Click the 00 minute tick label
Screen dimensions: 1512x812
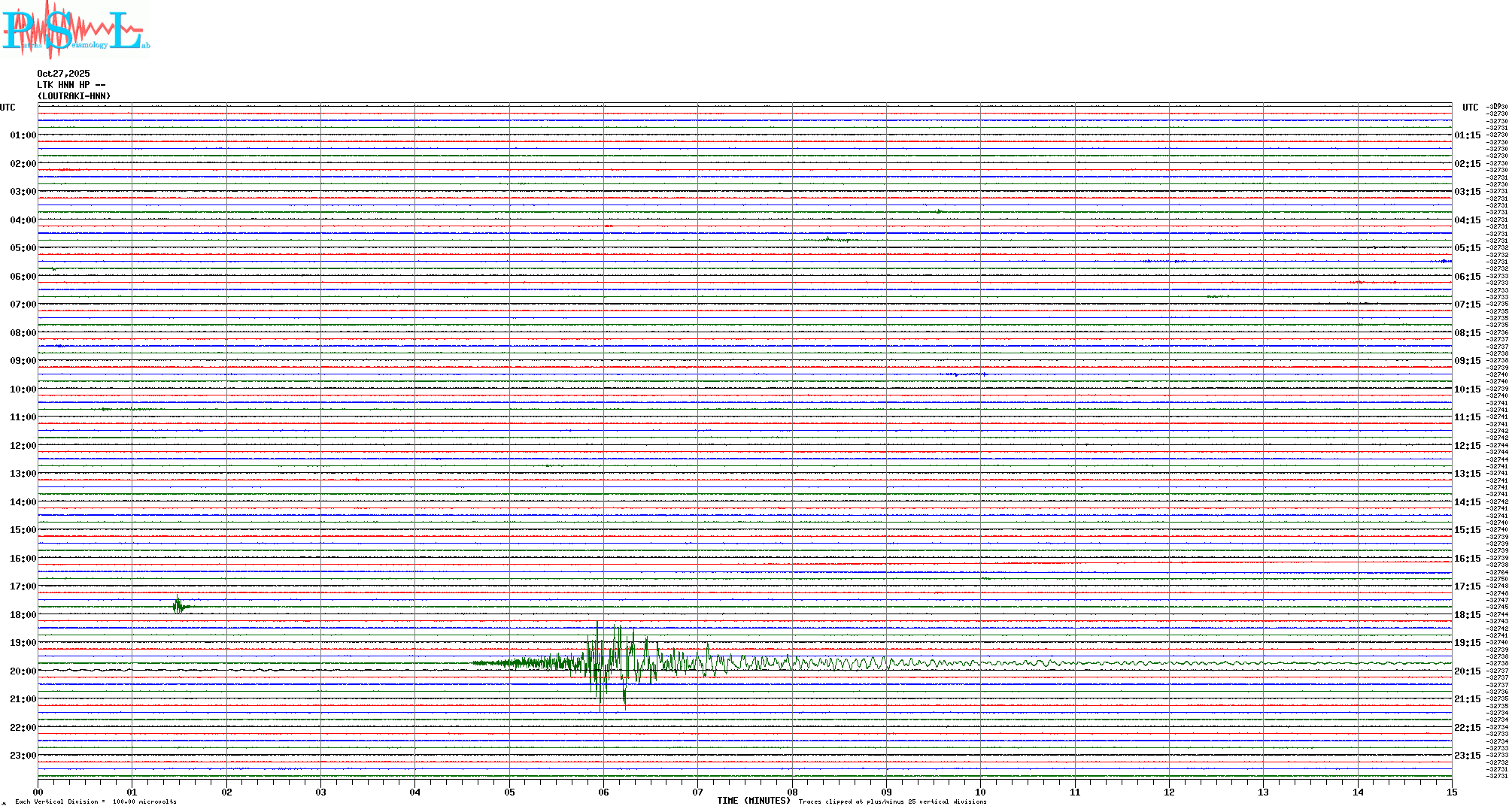pos(38,792)
